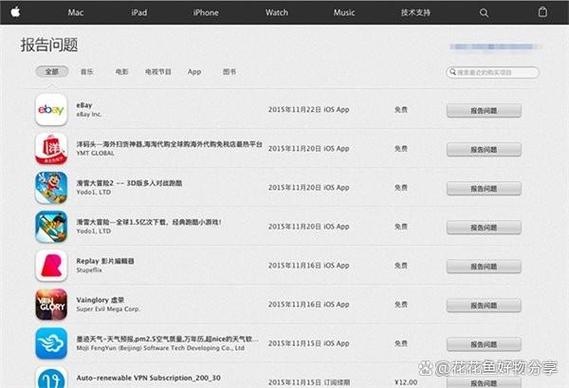The height and width of the screenshot is (388, 569).
Task: Click the YMT GLOBAL developer name
Action: (95, 153)
